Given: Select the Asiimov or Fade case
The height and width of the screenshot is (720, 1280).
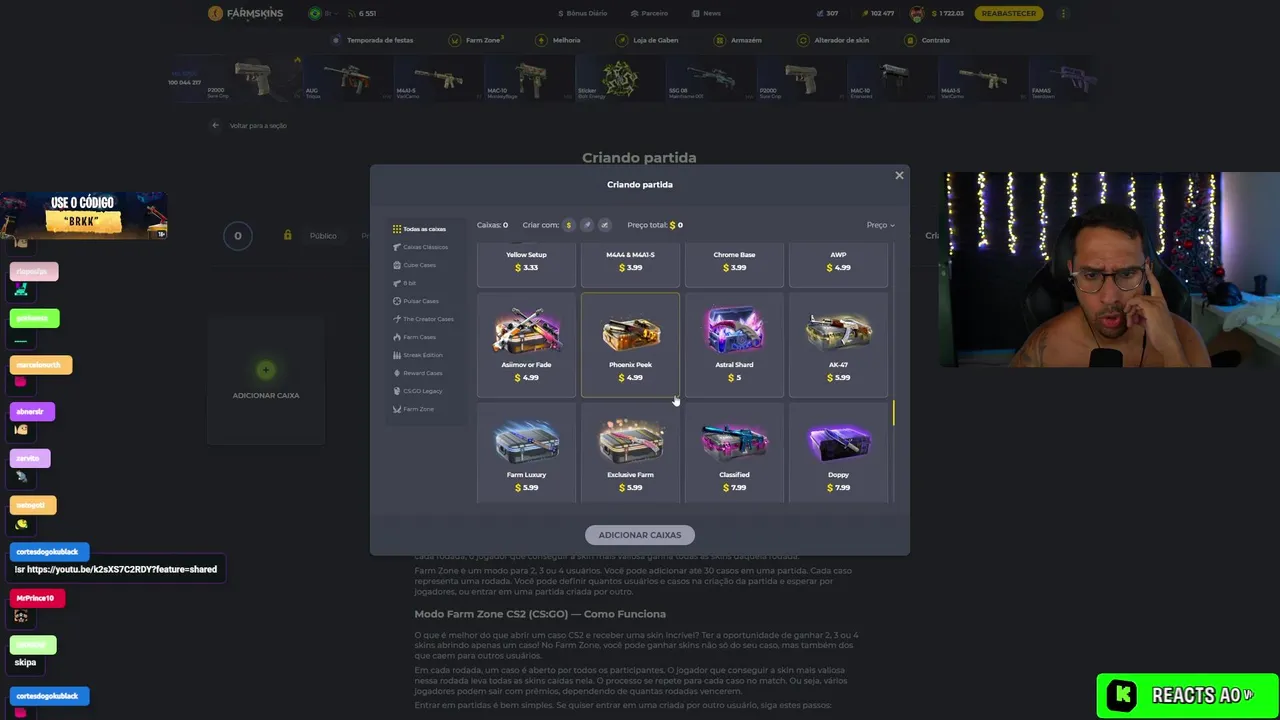Looking at the screenshot, I should tap(526, 345).
